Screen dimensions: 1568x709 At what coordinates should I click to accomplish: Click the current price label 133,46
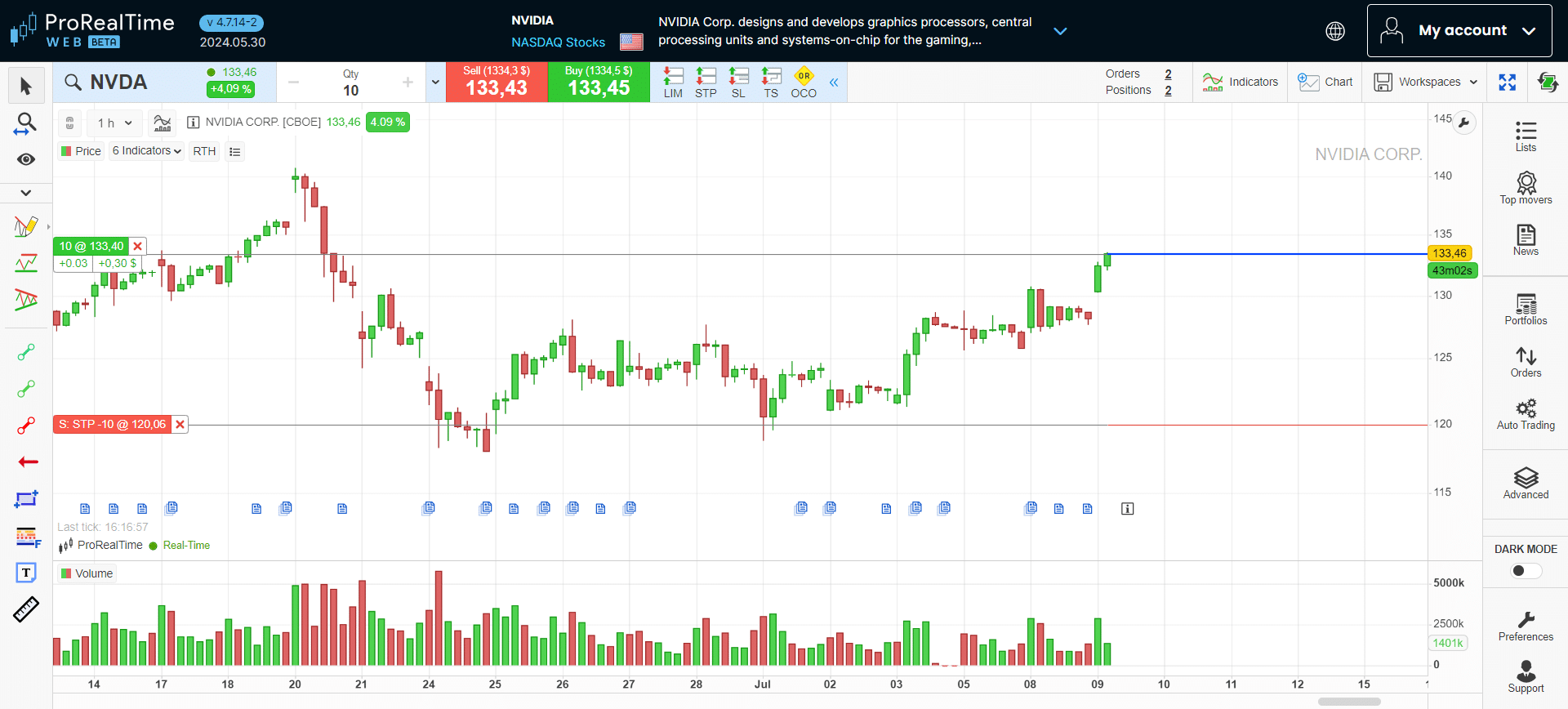coord(1450,253)
